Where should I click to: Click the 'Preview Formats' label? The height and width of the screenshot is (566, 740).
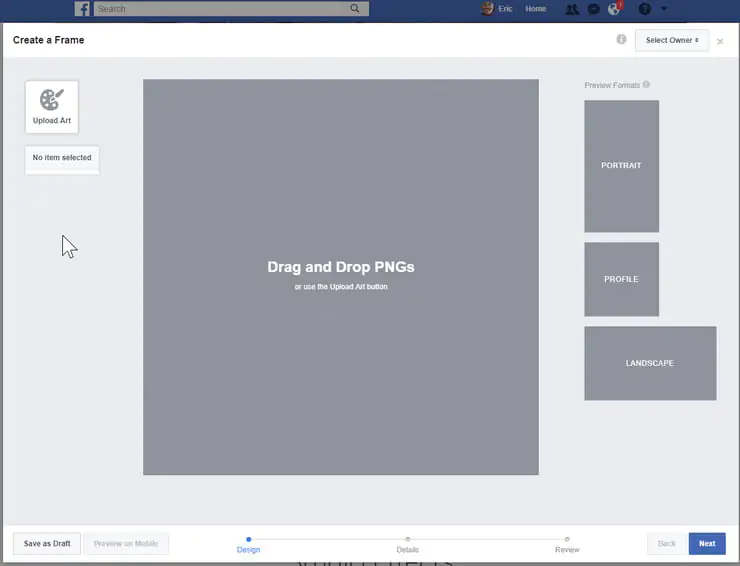pos(612,85)
